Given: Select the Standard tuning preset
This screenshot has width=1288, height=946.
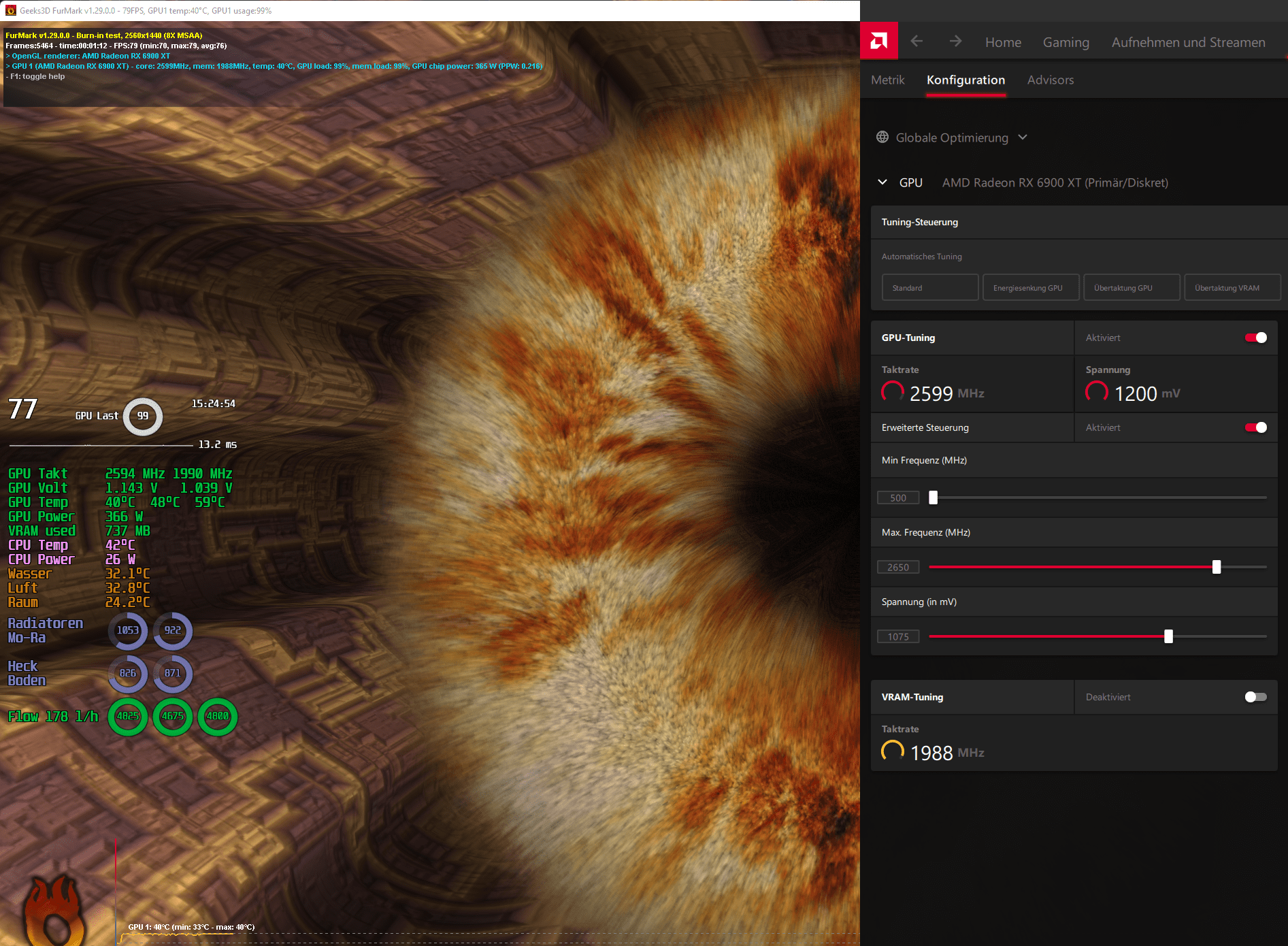Looking at the screenshot, I should click(930, 287).
